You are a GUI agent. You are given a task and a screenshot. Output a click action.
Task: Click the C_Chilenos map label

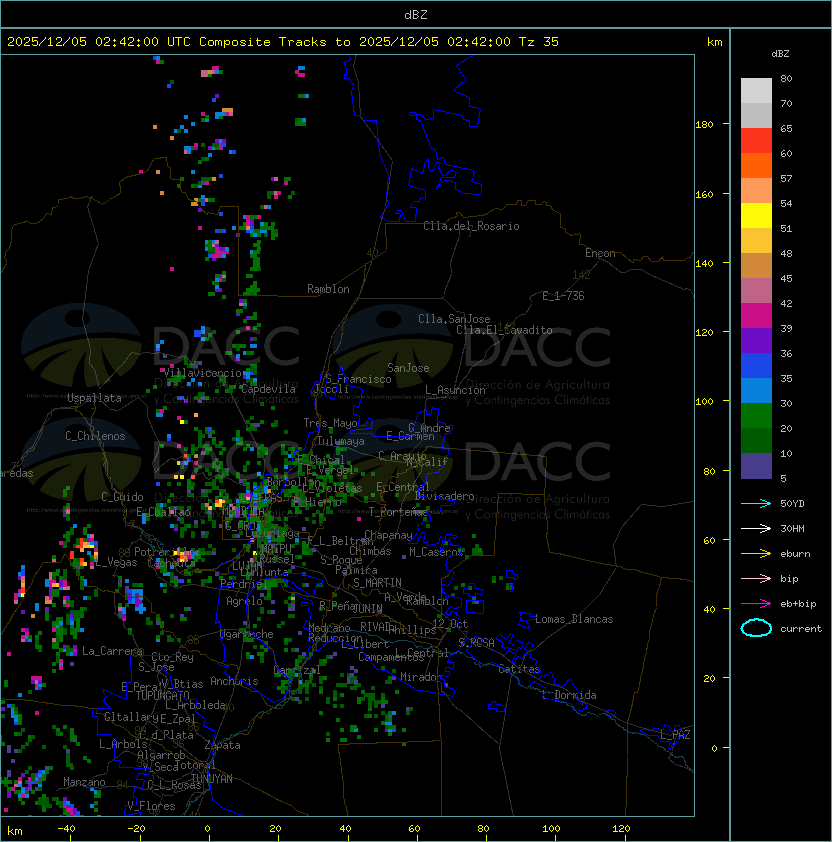95,436
